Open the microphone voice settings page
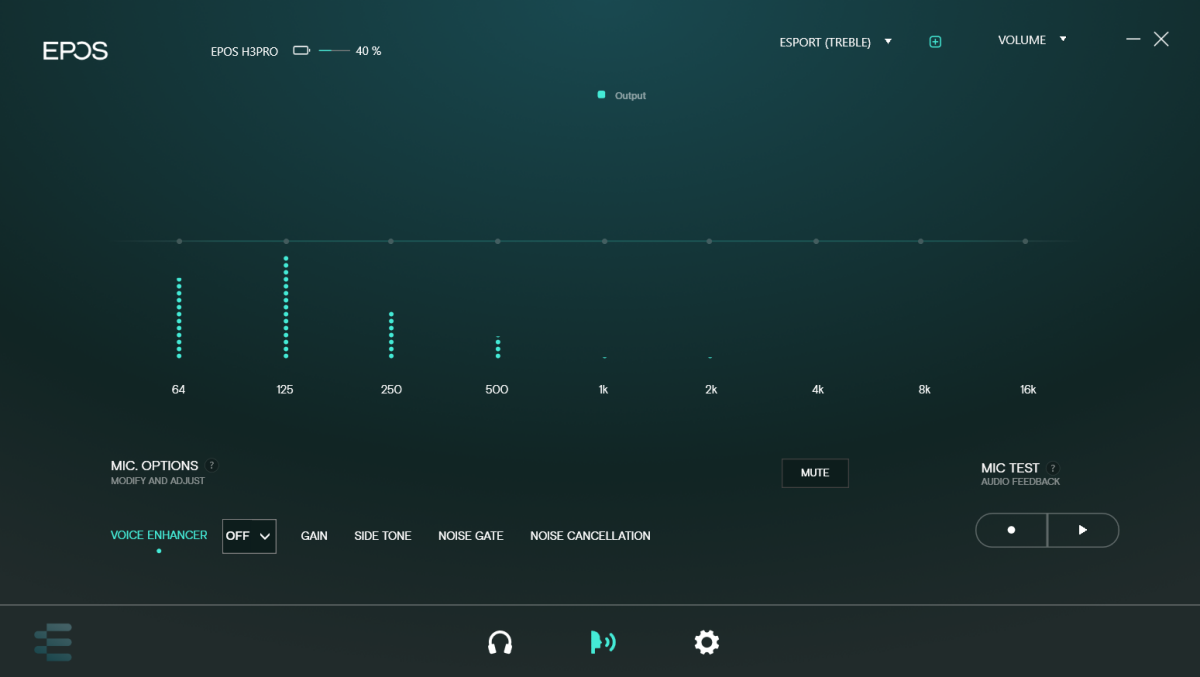The image size is (1200, 677). 602,642
